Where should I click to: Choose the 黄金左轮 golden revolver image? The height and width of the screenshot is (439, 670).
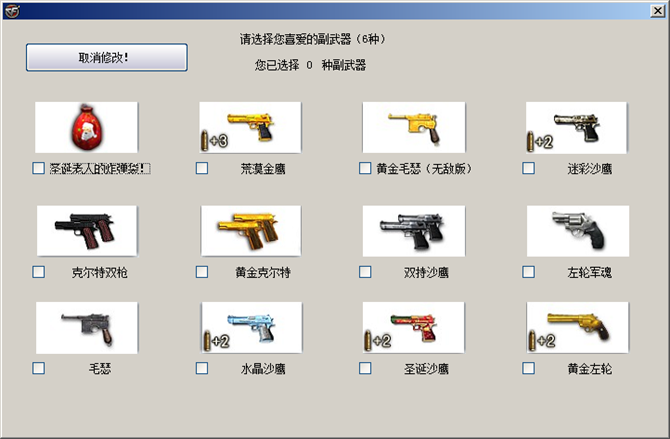tap(578, 328)
